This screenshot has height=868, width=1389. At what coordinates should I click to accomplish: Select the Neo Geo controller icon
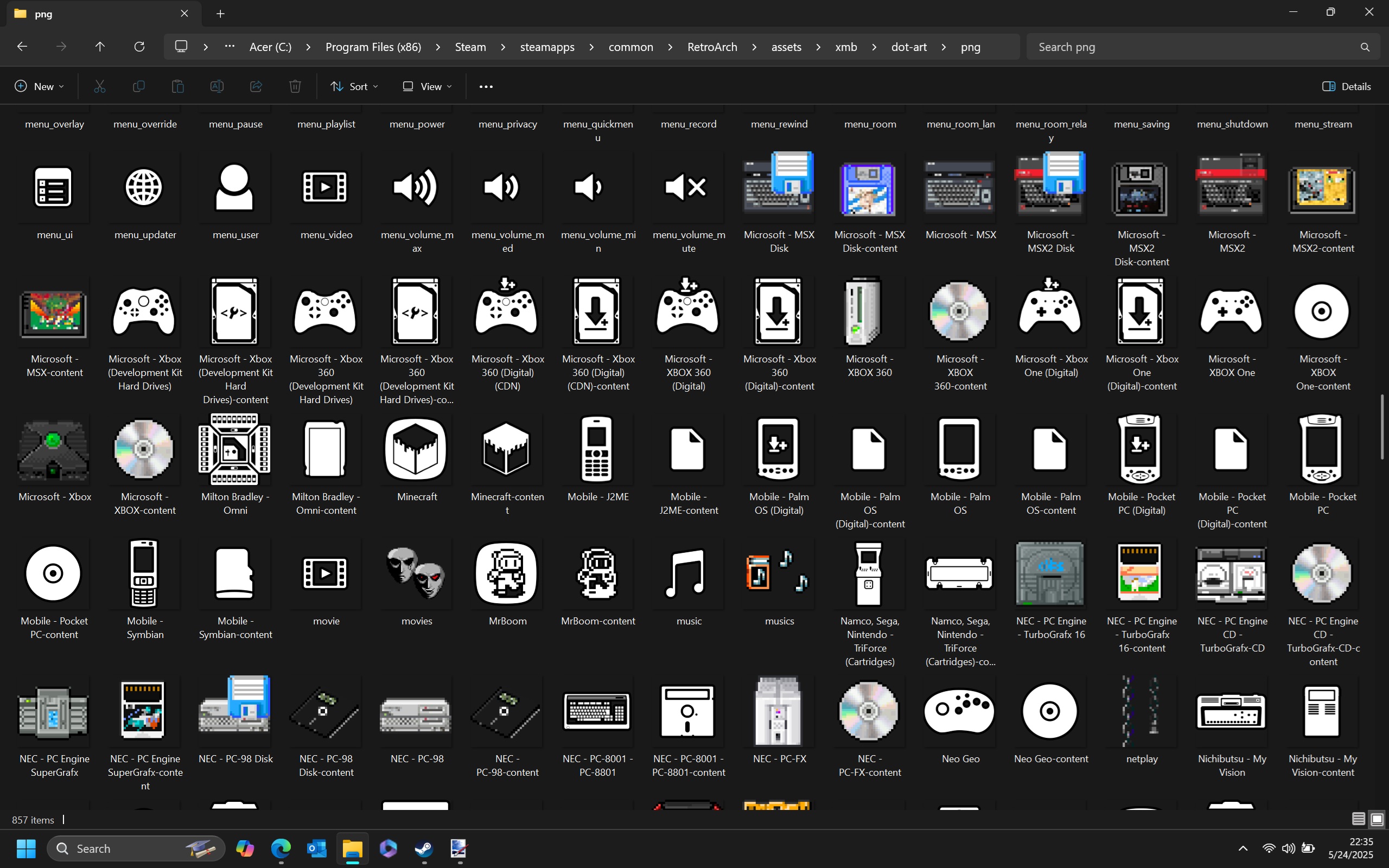(960, 711)
